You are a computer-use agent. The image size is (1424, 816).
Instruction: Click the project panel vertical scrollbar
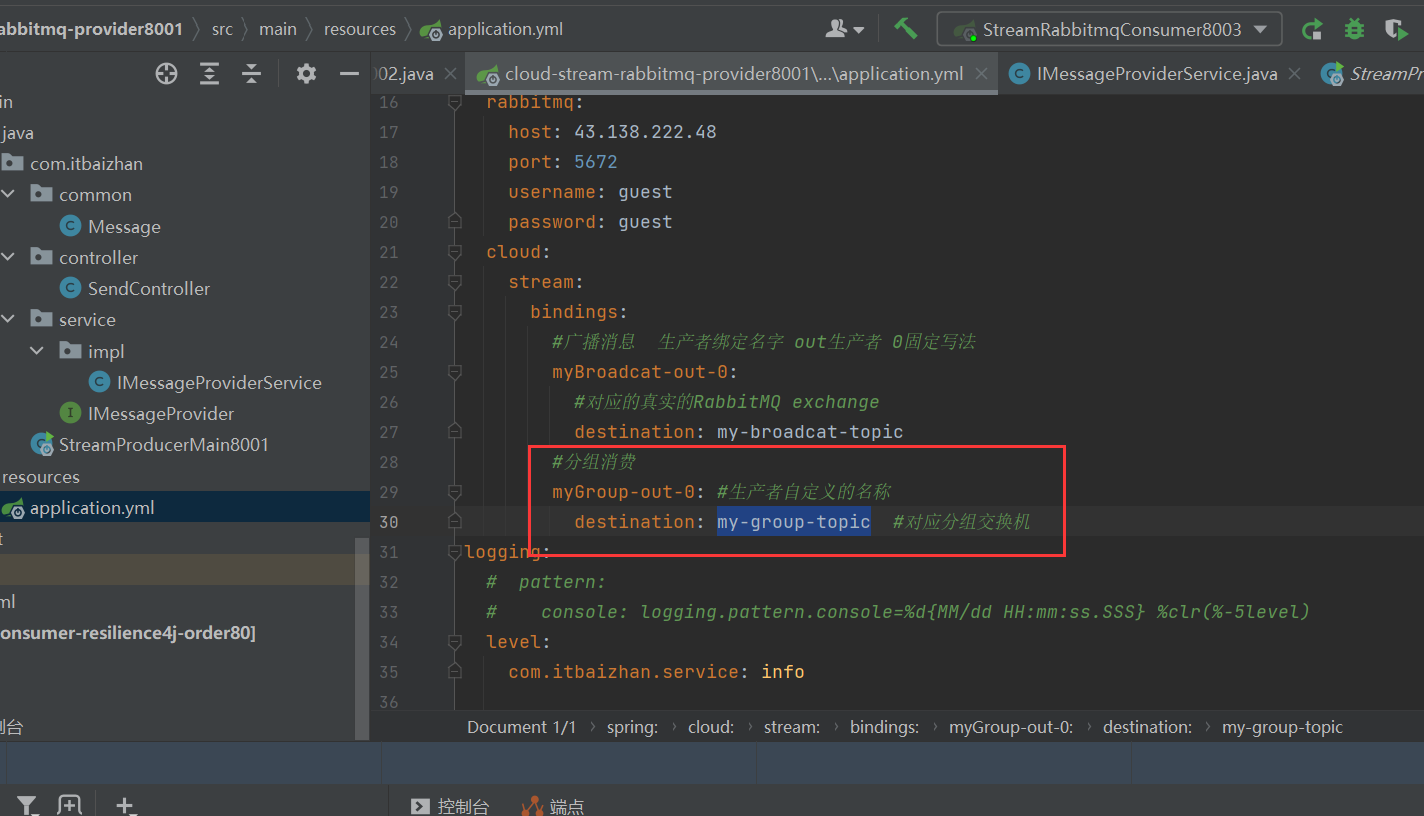pyautogui.click(x=363, y=638)
